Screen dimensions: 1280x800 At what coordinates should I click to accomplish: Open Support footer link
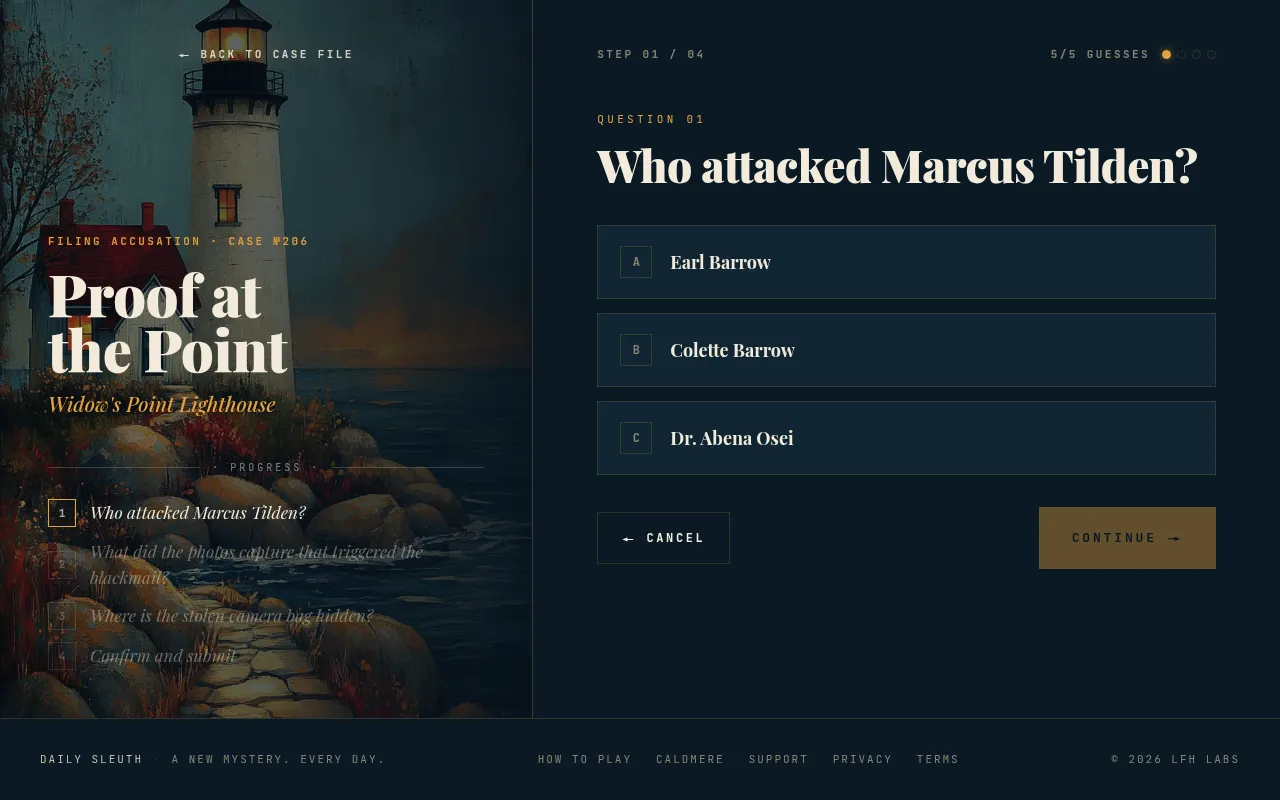point(779,760)
